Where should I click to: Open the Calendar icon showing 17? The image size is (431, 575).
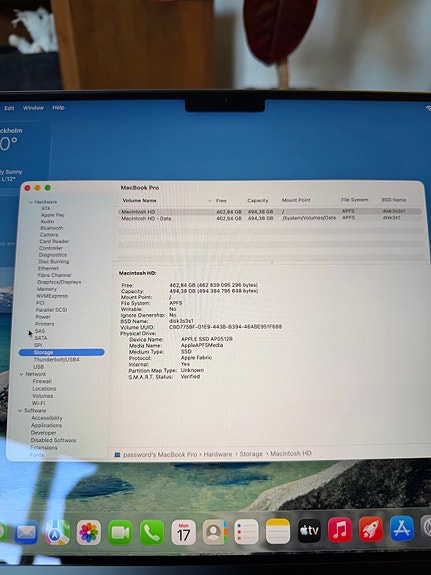pyautogui.click(x=183, y=532)
